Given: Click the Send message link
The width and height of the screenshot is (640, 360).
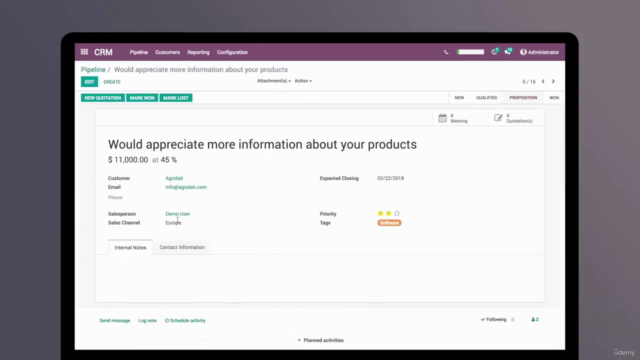Looking at the screenshot, I should click(x=115, y=320).
